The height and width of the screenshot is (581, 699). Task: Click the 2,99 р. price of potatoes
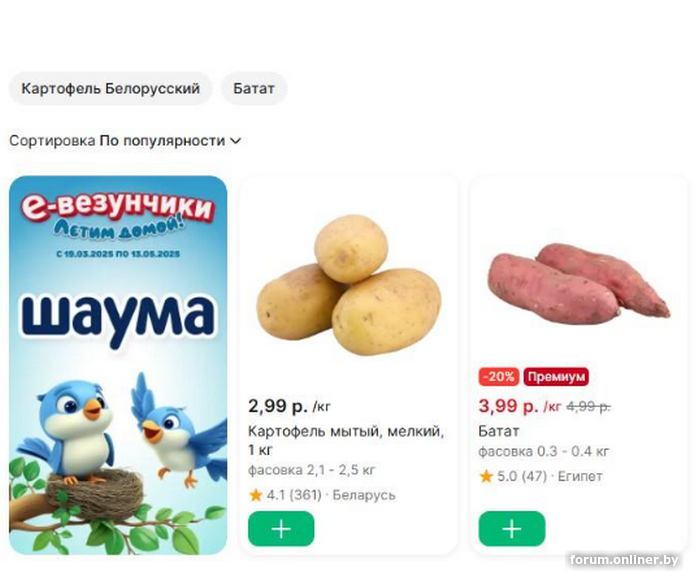pos(278,406)
